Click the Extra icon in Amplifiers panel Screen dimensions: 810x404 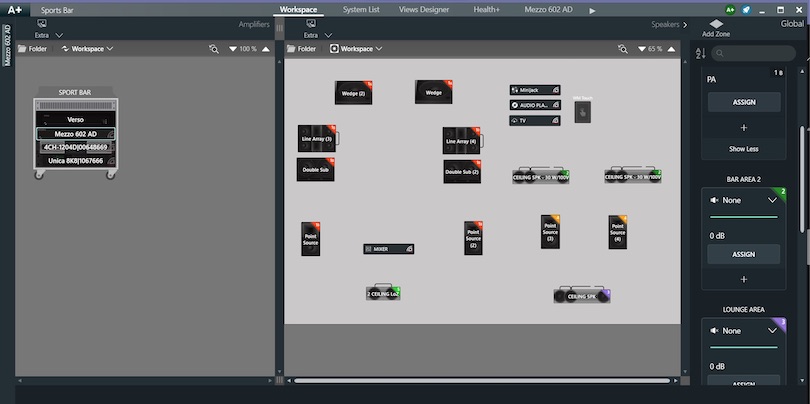pyautogui.click(x=42, y=24)
